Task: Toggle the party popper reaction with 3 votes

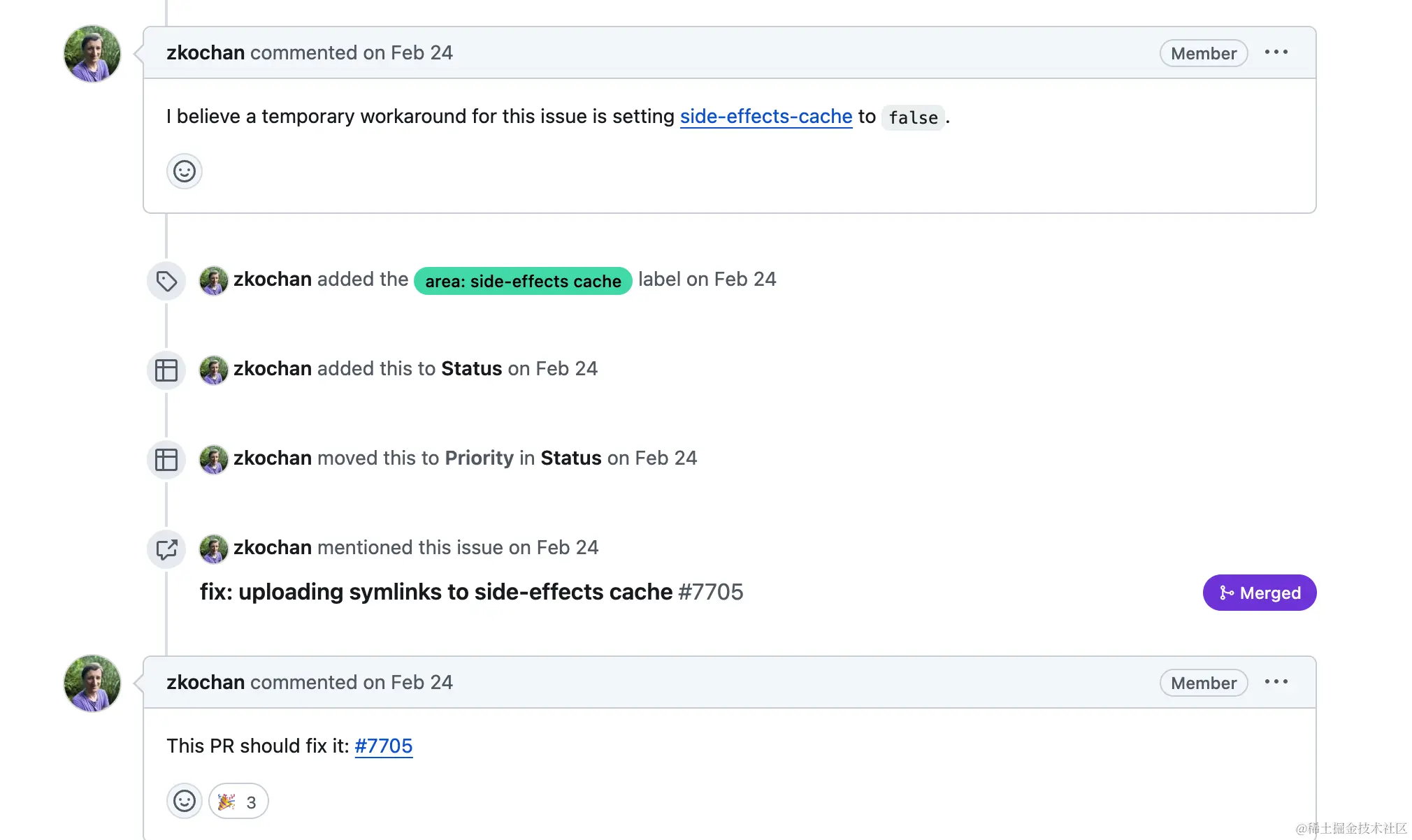Action: click(x=238, y=801)
